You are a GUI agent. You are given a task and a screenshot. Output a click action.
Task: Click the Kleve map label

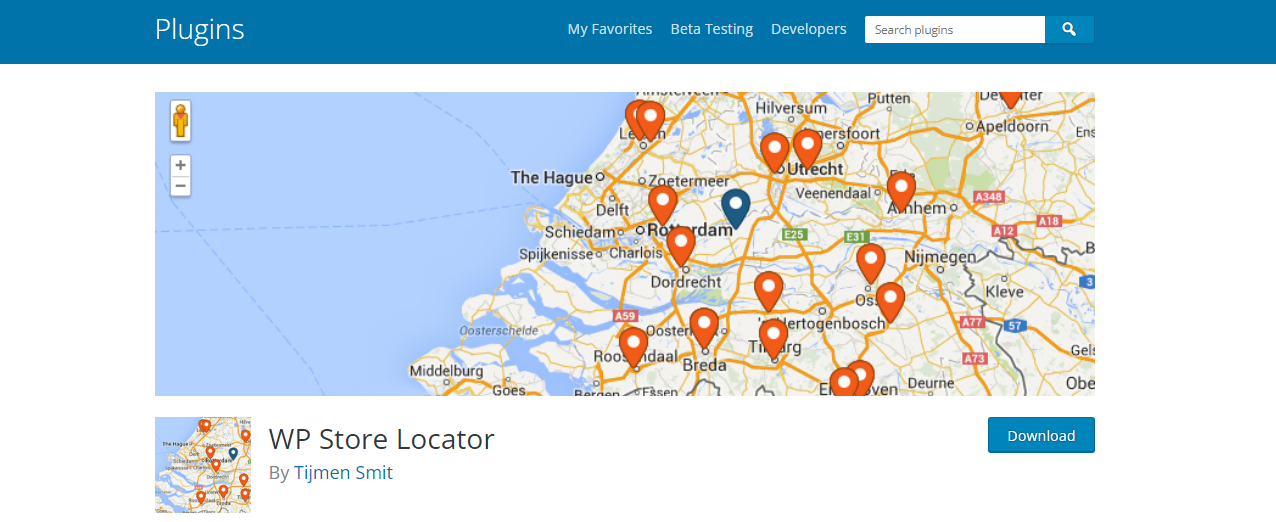(x=1005, y=292)
